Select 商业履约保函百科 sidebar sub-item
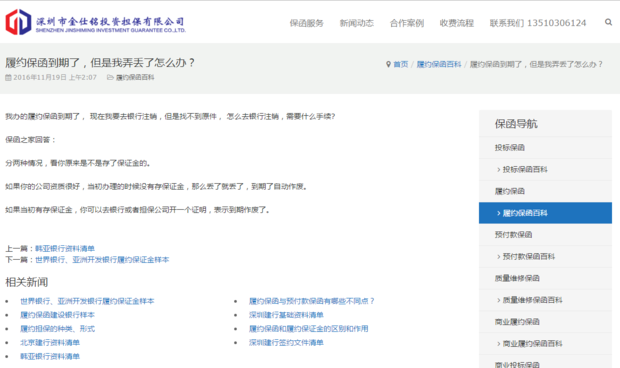 click(545, 343)
